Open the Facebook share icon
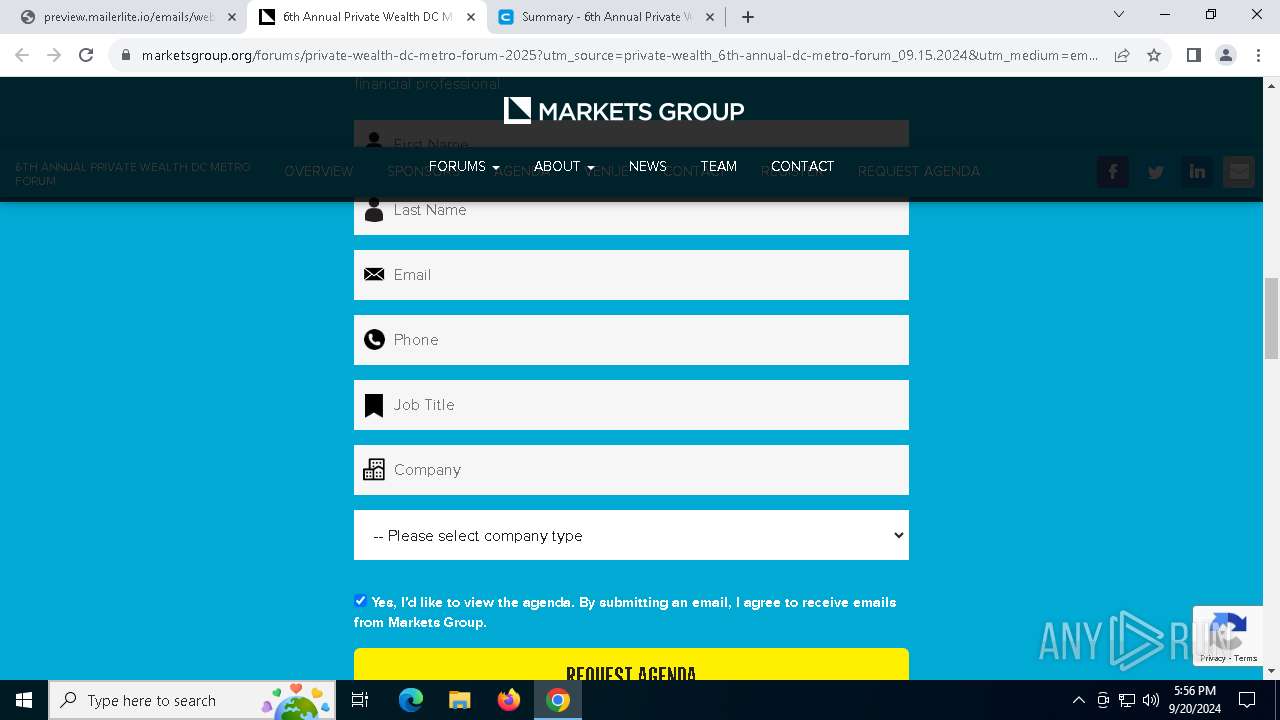Viewport: 1280px width, 720px height. pos(1113,172)
